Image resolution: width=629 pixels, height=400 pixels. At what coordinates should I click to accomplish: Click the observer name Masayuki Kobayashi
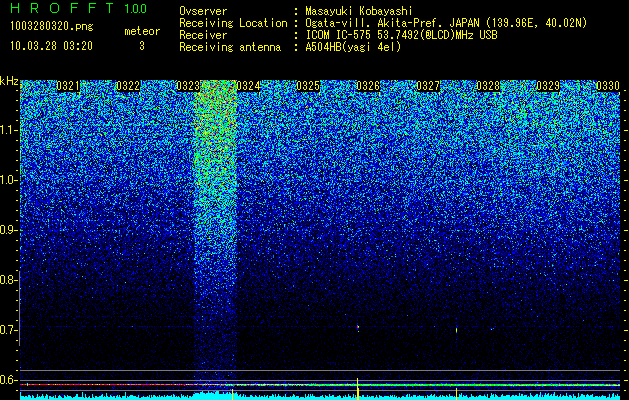point(359,11)
